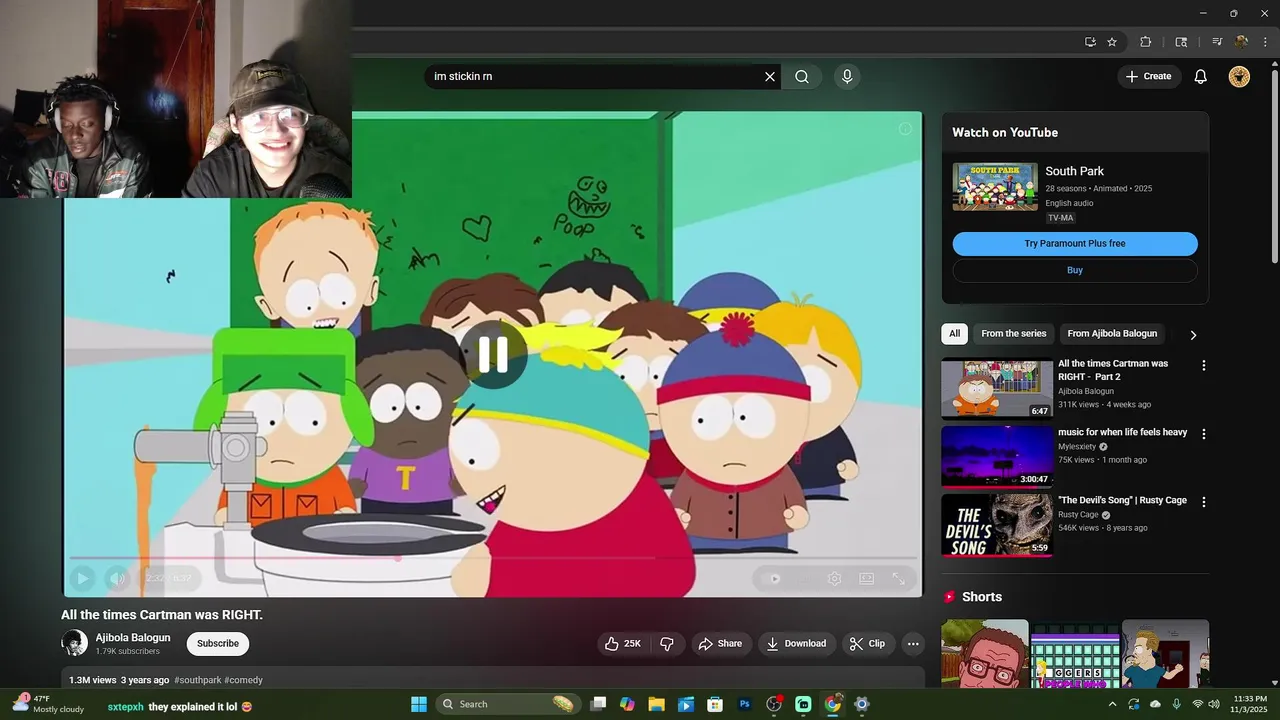Subscribe to Ajibola Balogun
The width and height of the screenshot is (1280, 720).
[218, 644]
